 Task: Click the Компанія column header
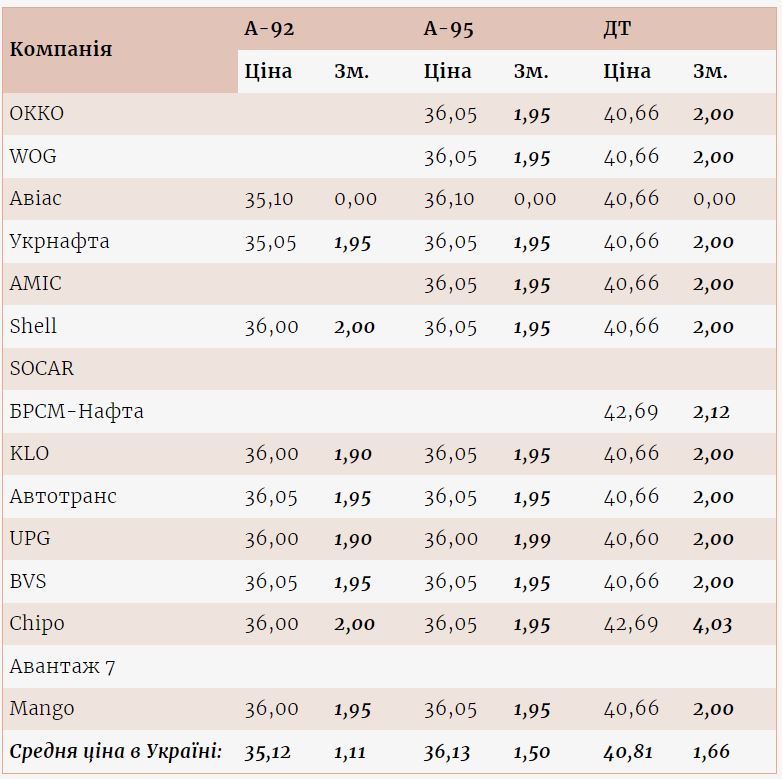coord(61,49)
